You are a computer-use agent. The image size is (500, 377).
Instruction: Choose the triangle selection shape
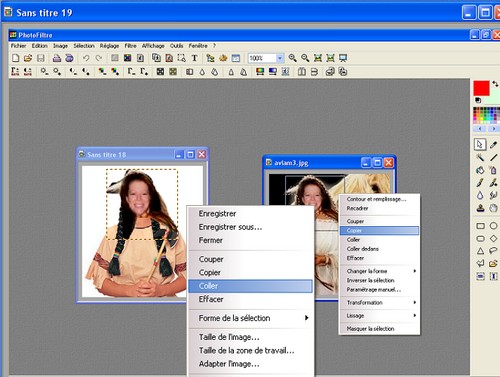click(480, 251)
